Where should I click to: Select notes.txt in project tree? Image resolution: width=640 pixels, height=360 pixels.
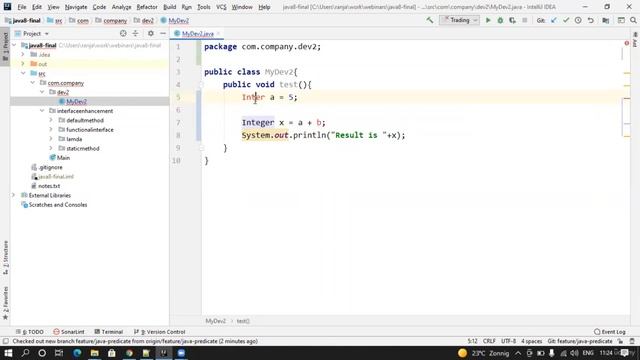pyautogui.click(x=49, y=186)
